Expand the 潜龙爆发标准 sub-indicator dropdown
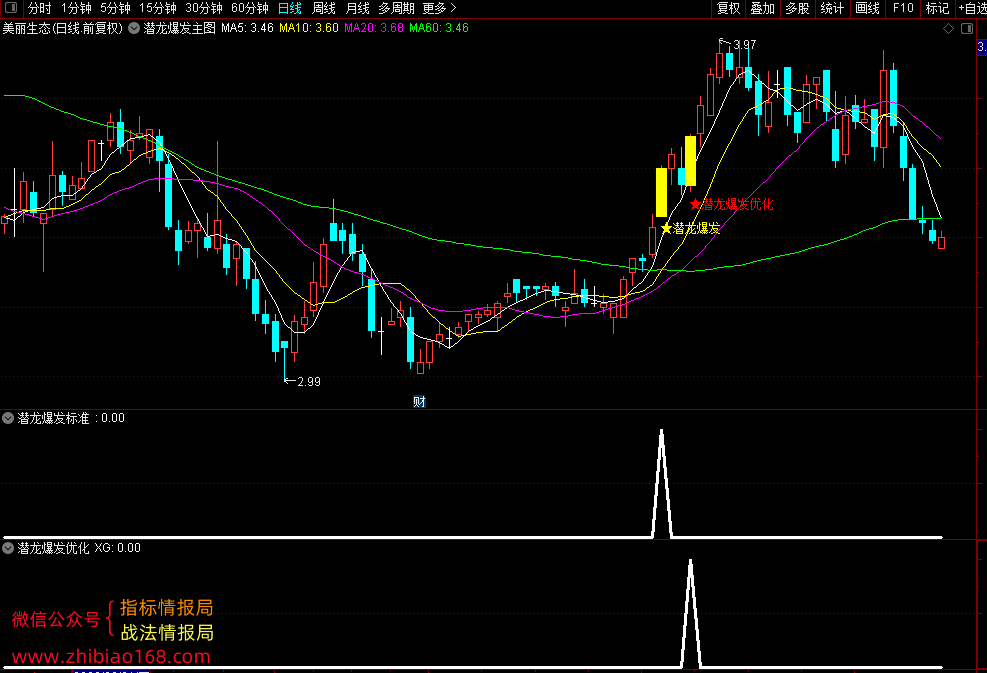The image size is (987, 673). tap(8, 418)
